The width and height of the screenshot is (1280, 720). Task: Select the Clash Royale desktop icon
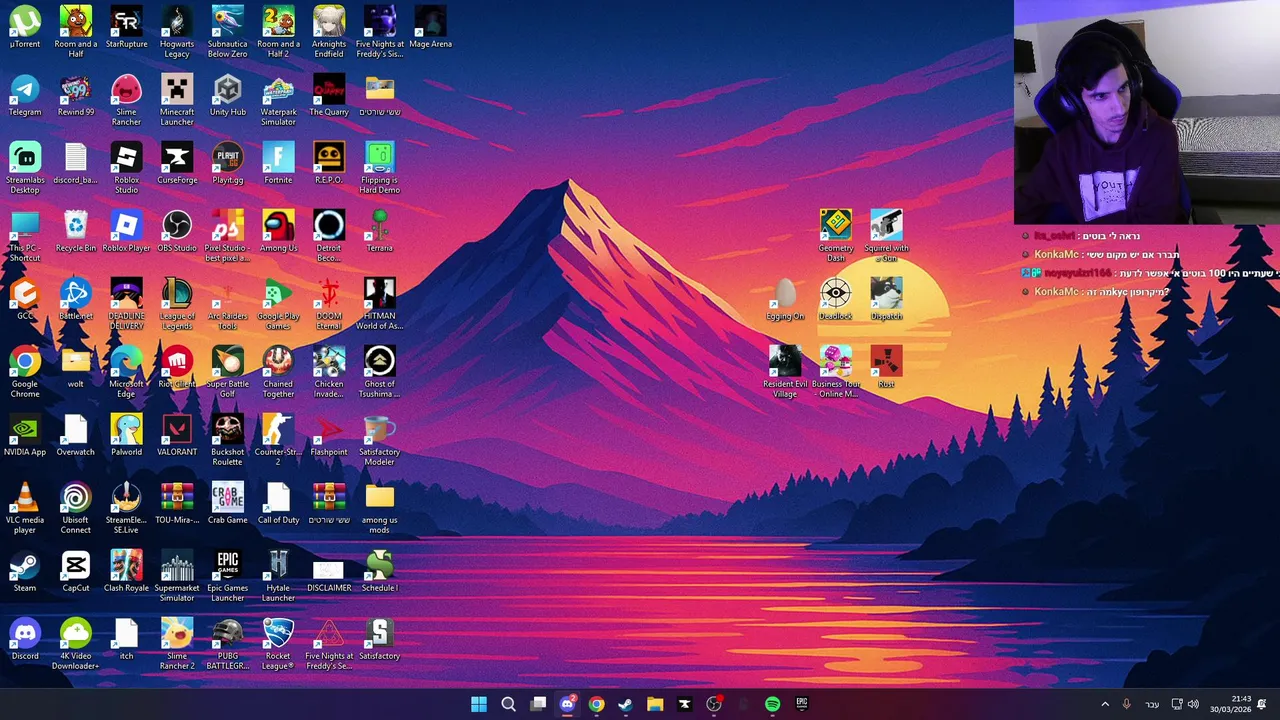[x=126, y=571]
